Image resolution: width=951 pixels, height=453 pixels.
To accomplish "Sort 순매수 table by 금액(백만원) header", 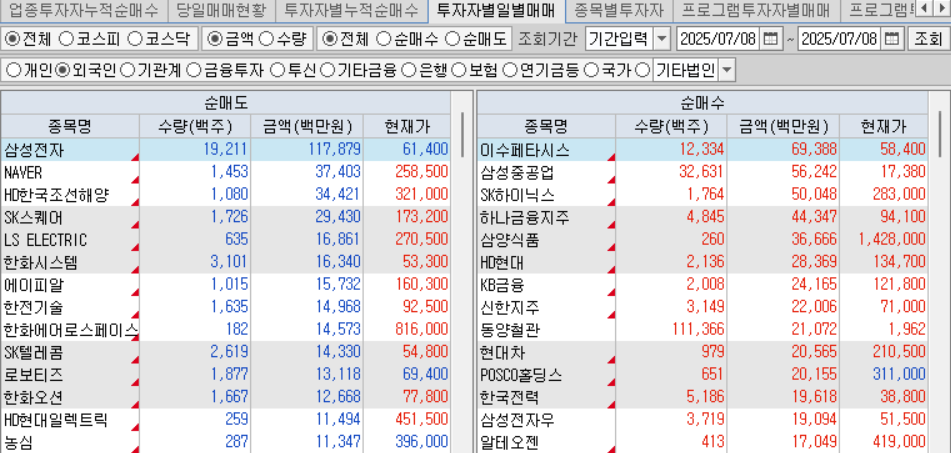I will coord(784,126).
